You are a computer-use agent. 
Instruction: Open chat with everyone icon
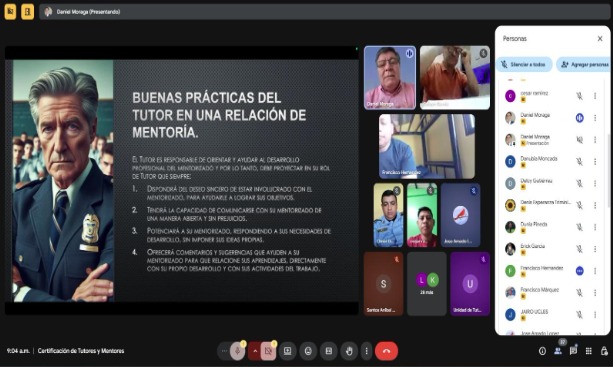coord(574,351)
